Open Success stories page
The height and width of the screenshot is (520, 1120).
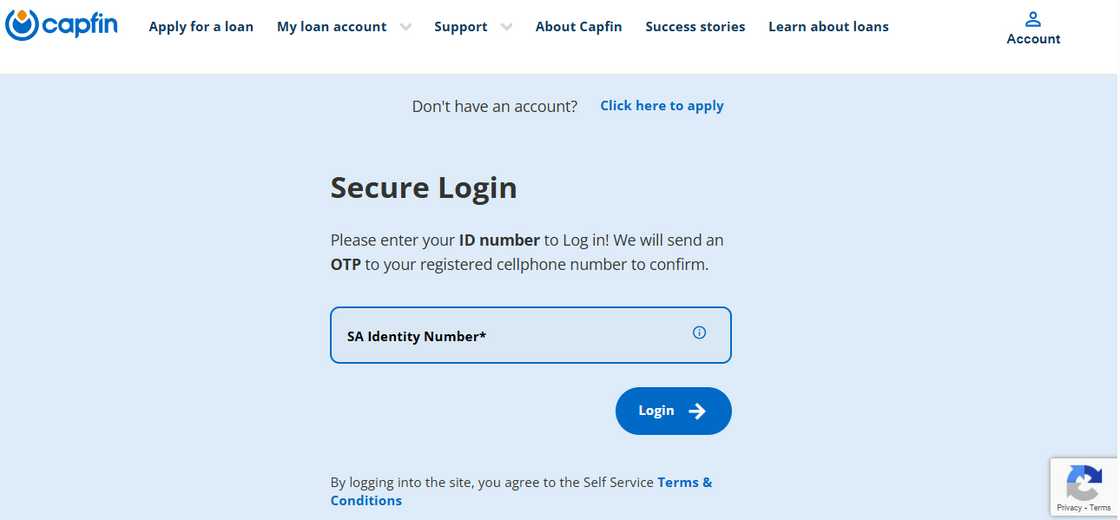click(x=695, y=27)
